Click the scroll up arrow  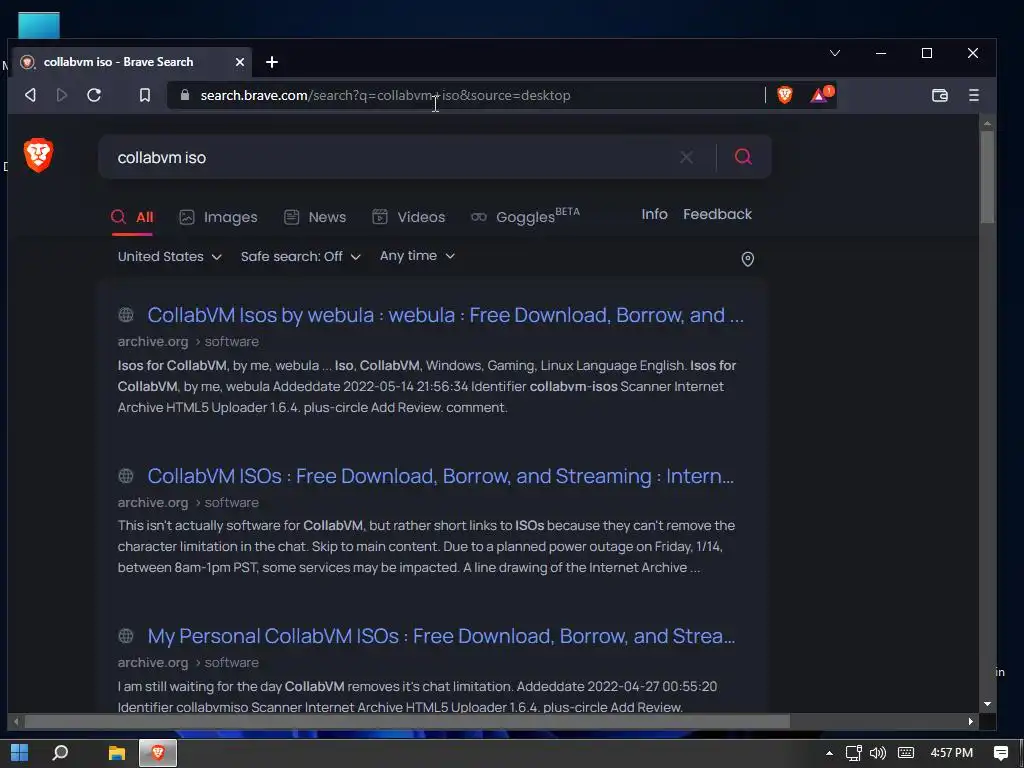[x=987, y=123]
